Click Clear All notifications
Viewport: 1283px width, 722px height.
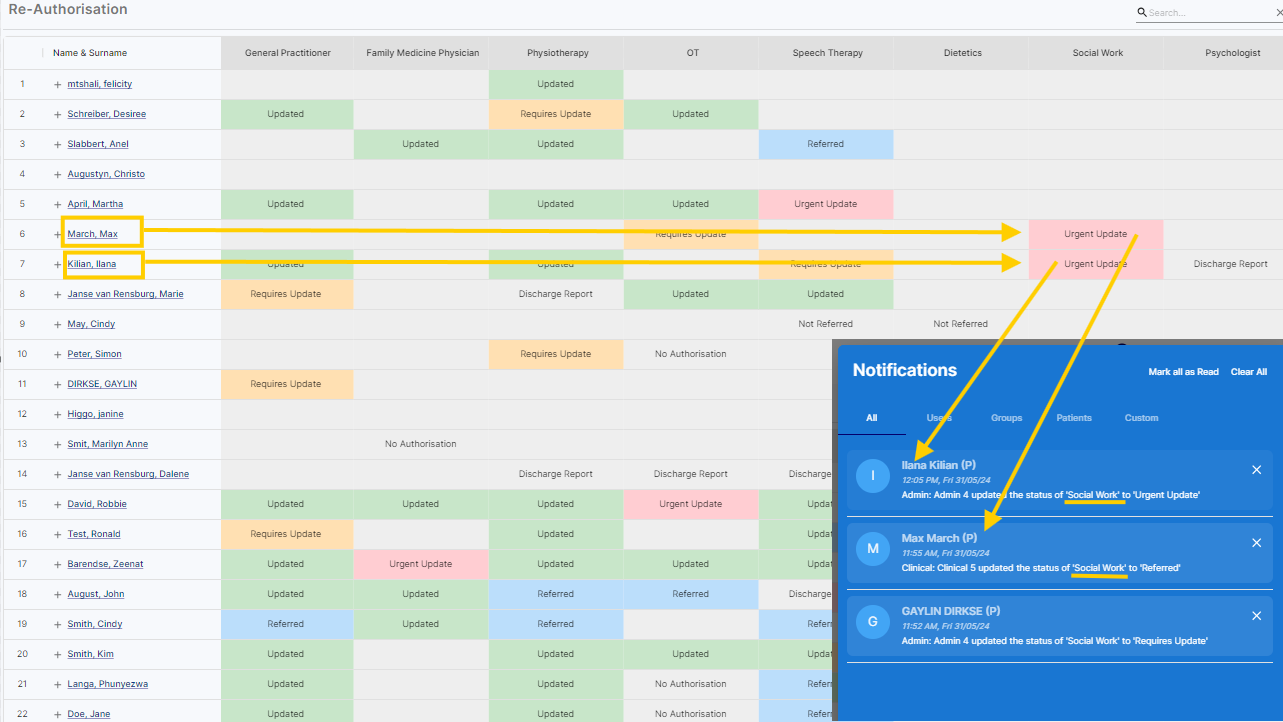coord(1248,372)
